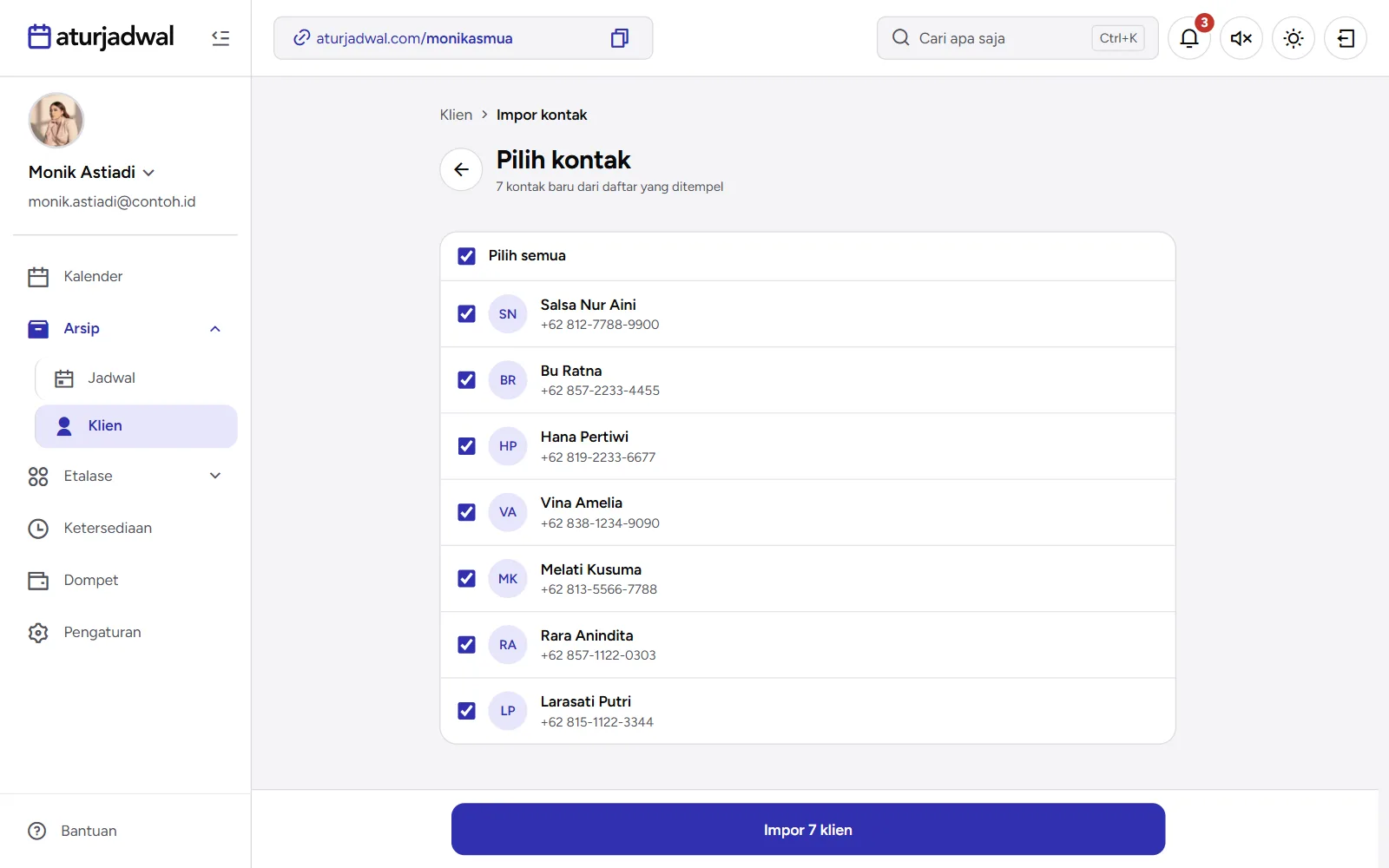Copy the booking link with the copy icon
The image size is (1389, 868).
[x=620, y=38]
